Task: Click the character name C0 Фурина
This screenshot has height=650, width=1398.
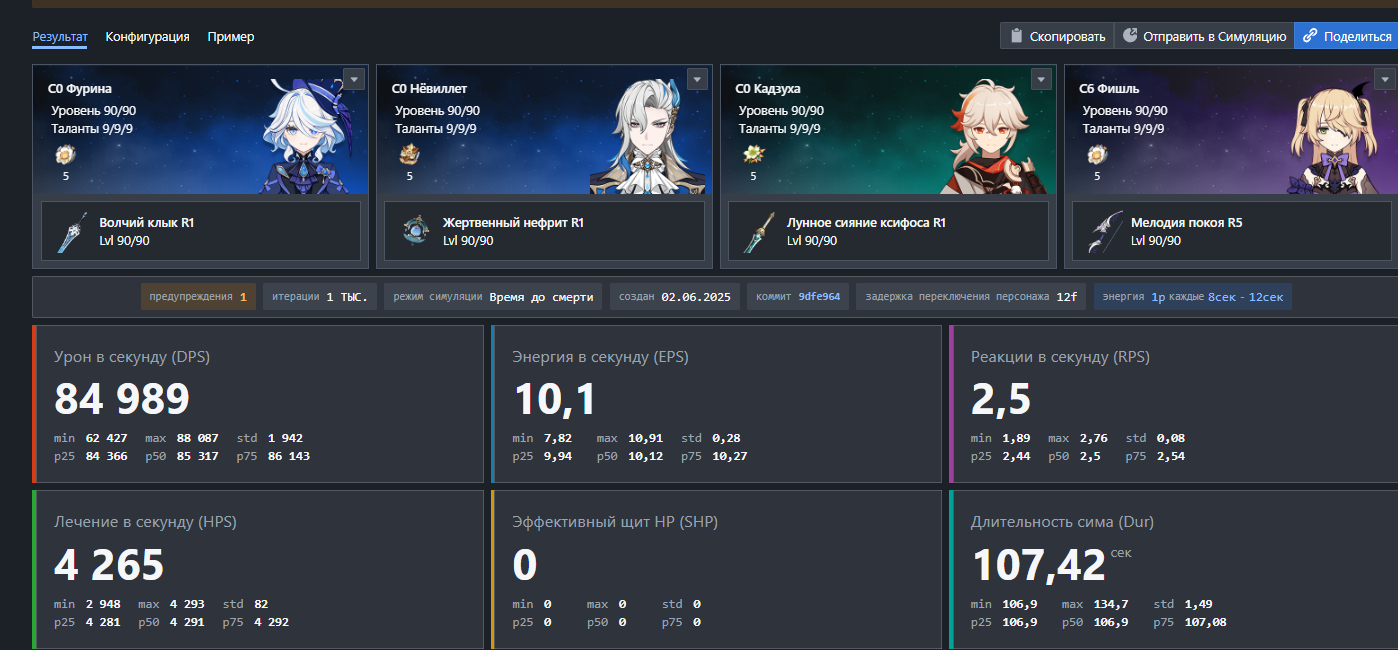Action: (x=80, y=89)
